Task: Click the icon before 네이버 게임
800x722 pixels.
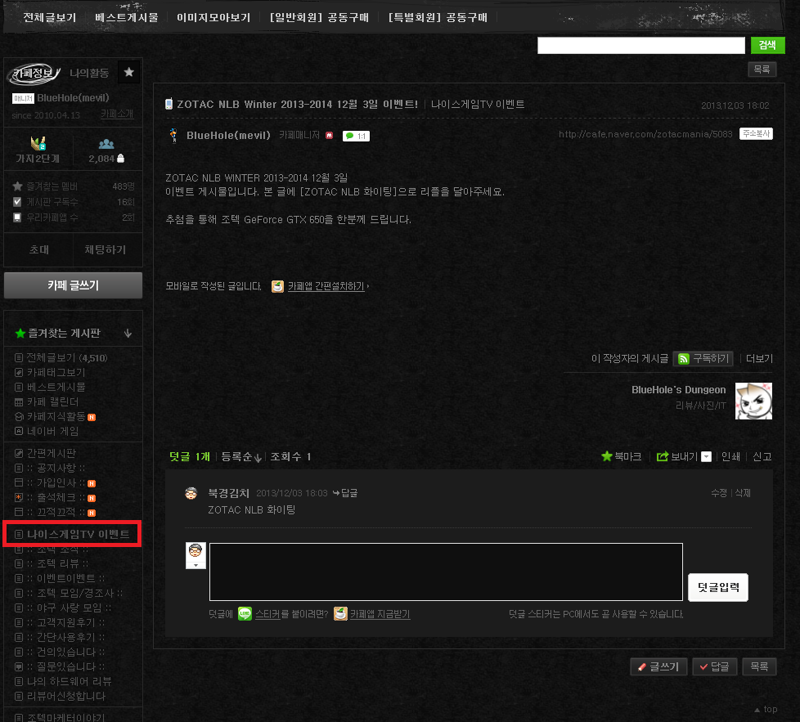Action: click(x=19, y=431)
